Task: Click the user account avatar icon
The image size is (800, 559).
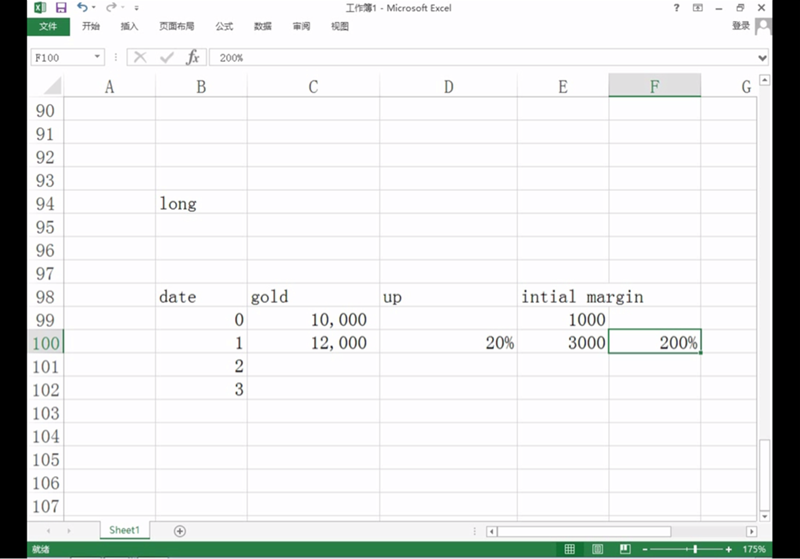Action: click(763, 26)
